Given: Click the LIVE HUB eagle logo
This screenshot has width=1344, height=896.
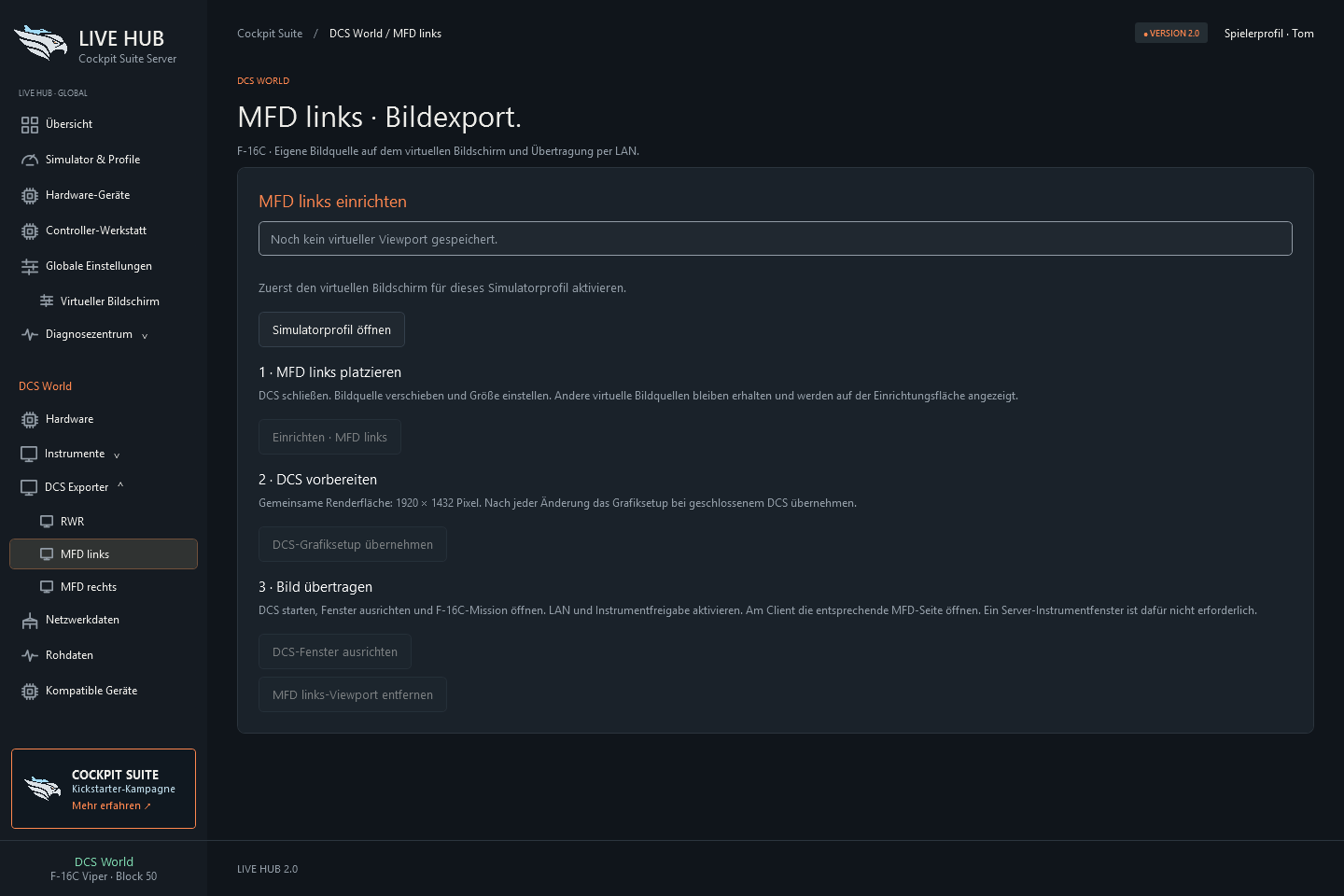Looking at the screenshot, I should [41, 43].
